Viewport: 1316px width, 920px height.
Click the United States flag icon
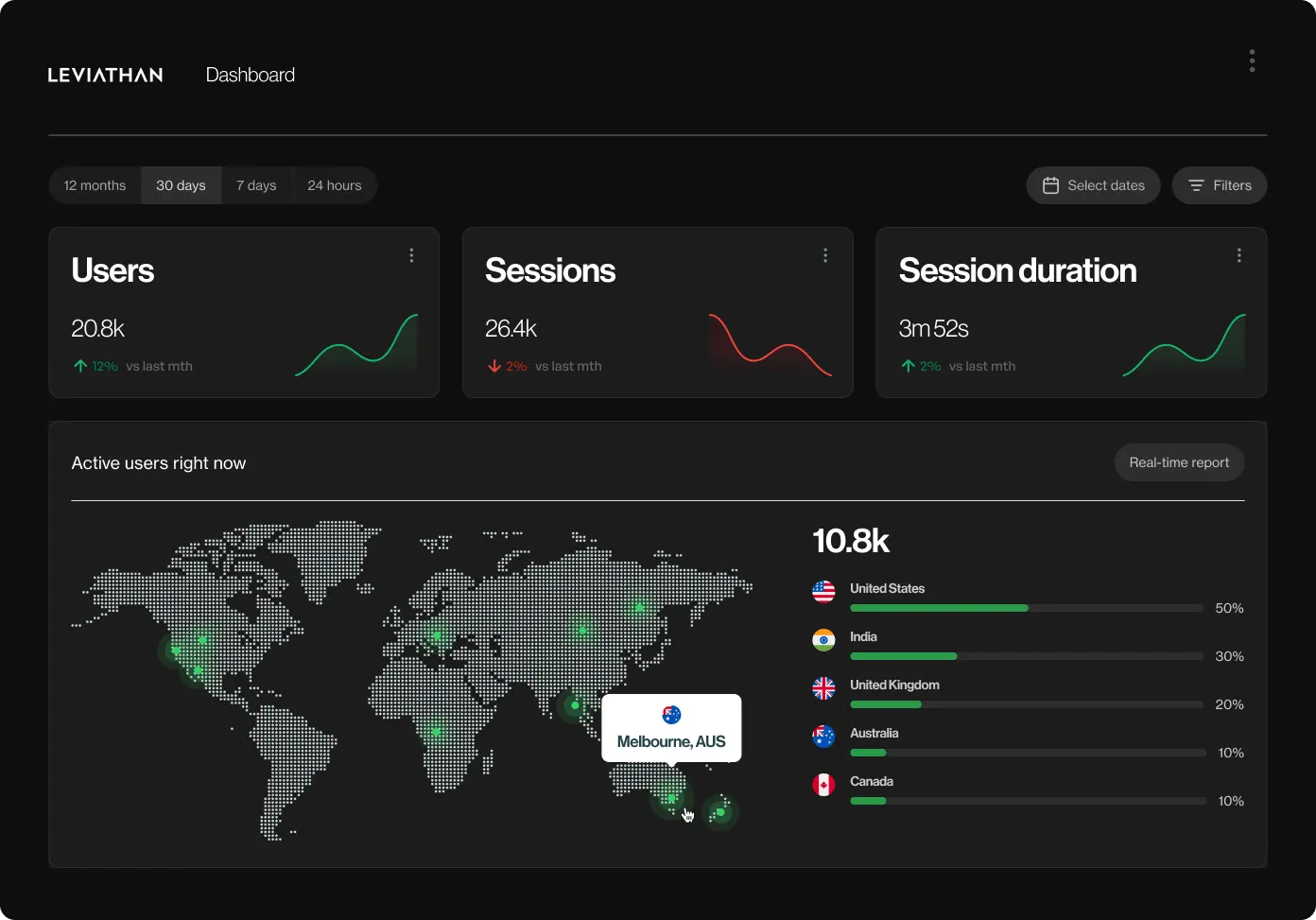click(x=823, y=592)
